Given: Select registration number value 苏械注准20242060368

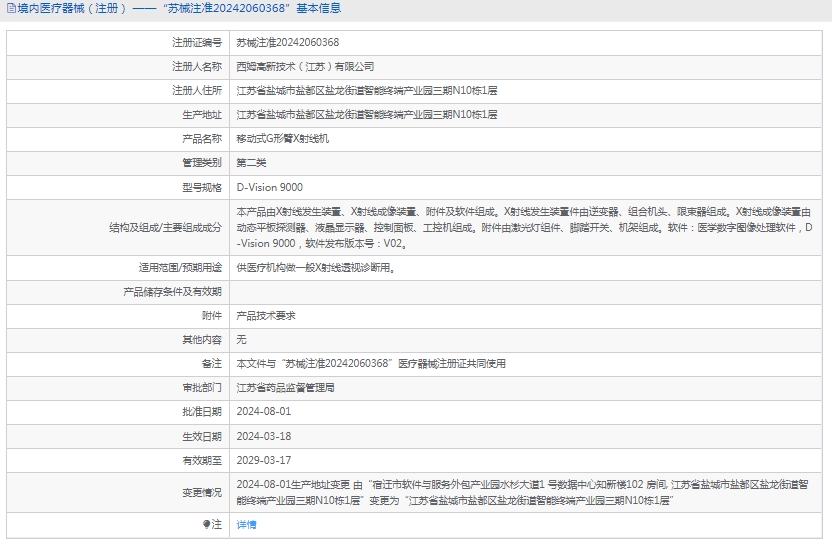Looking at the screenshot, I should [x=287, y=42].
